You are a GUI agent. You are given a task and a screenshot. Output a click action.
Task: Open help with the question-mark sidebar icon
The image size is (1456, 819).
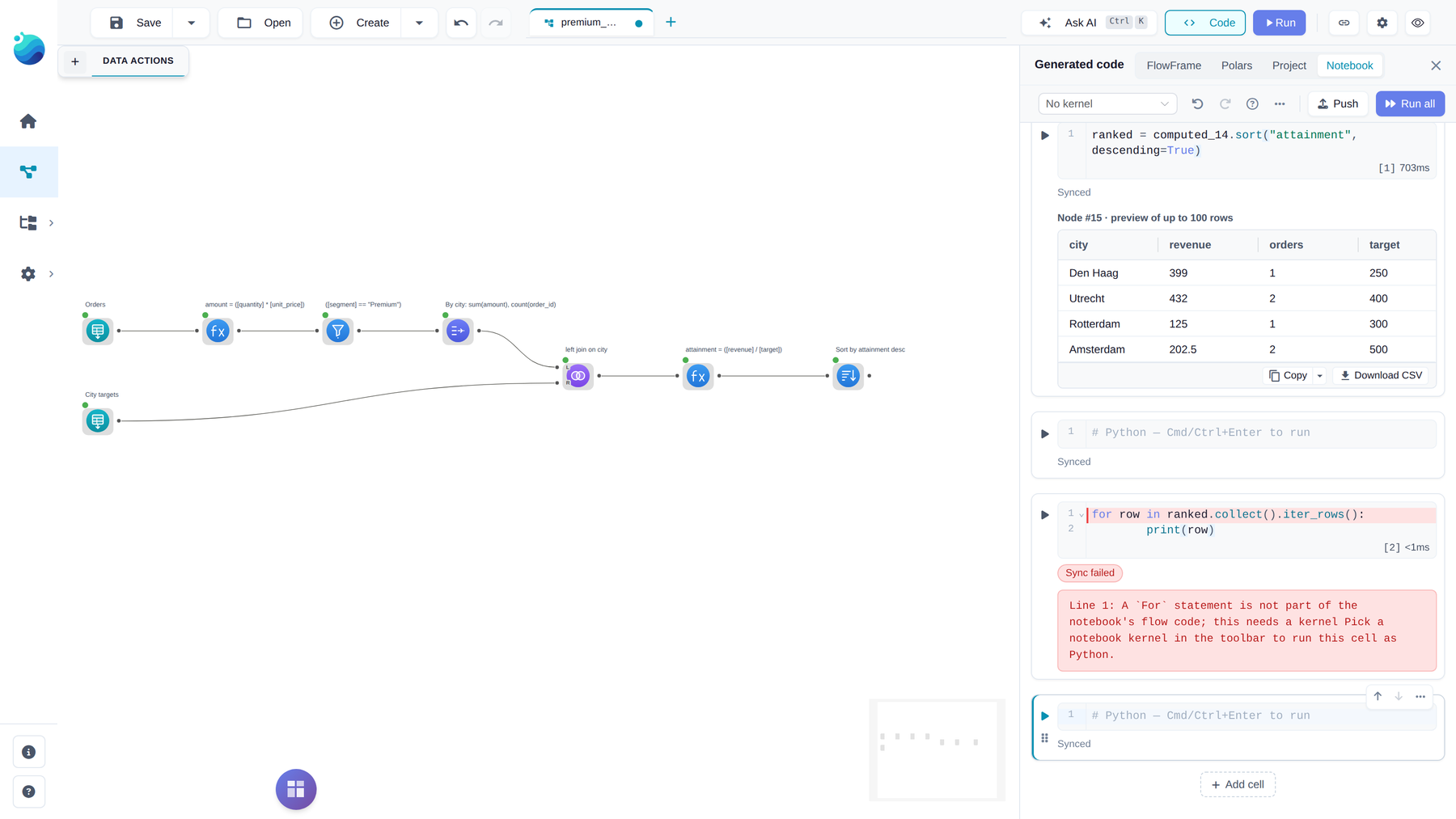pyautogui.click(x=29, y=792)
